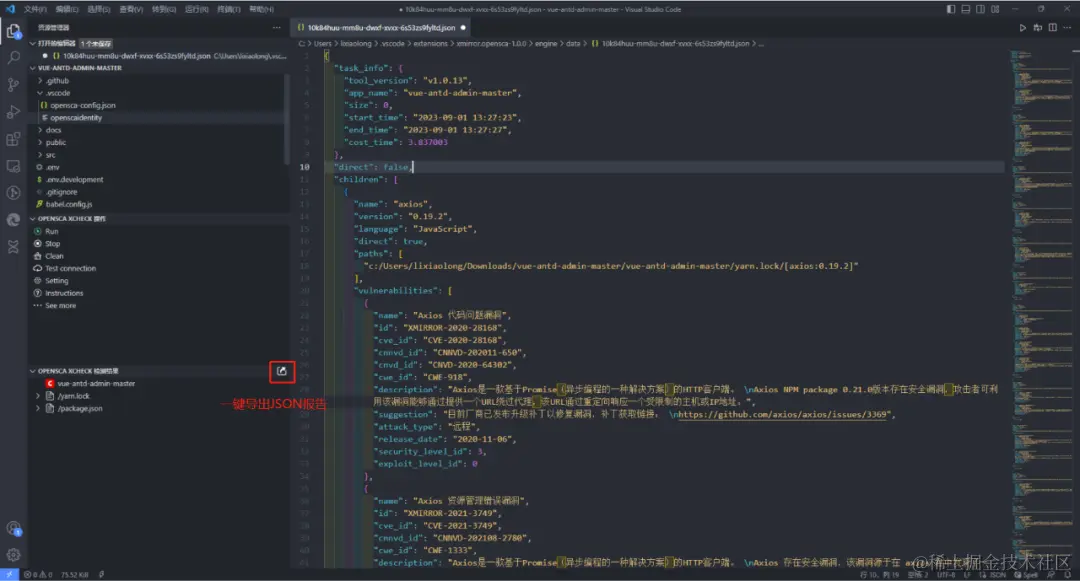This screenshot has height=581, width=1080.
Task: Click the Run icon in editor title bar
Action: click(x=1022, y=28)
